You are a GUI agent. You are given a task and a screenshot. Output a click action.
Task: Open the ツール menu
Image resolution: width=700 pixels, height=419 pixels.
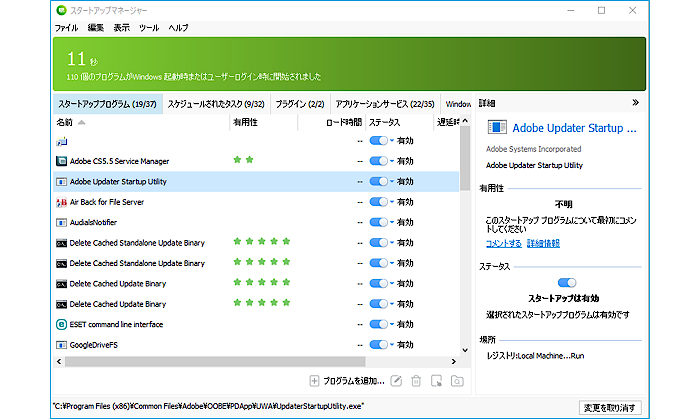coord(149,28)
